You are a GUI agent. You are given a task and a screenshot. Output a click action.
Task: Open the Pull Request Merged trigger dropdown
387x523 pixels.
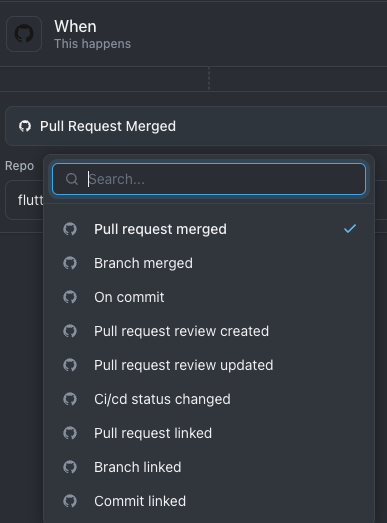(196, 126)
